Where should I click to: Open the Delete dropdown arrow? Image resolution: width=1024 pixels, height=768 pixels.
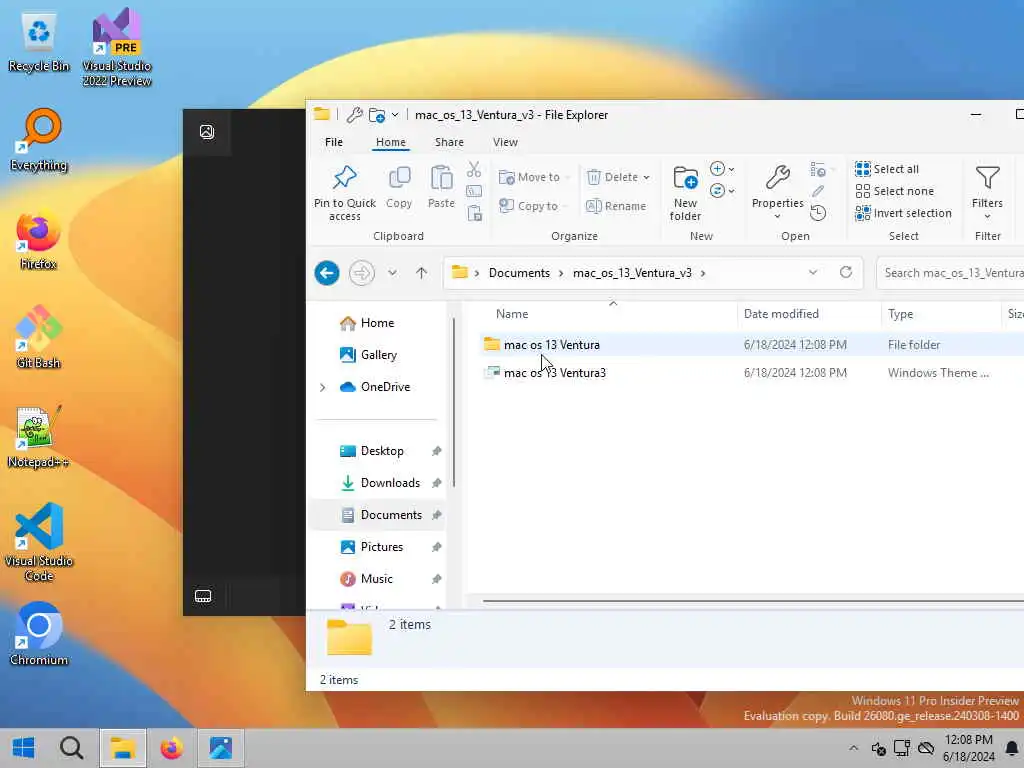pos(647,177)
